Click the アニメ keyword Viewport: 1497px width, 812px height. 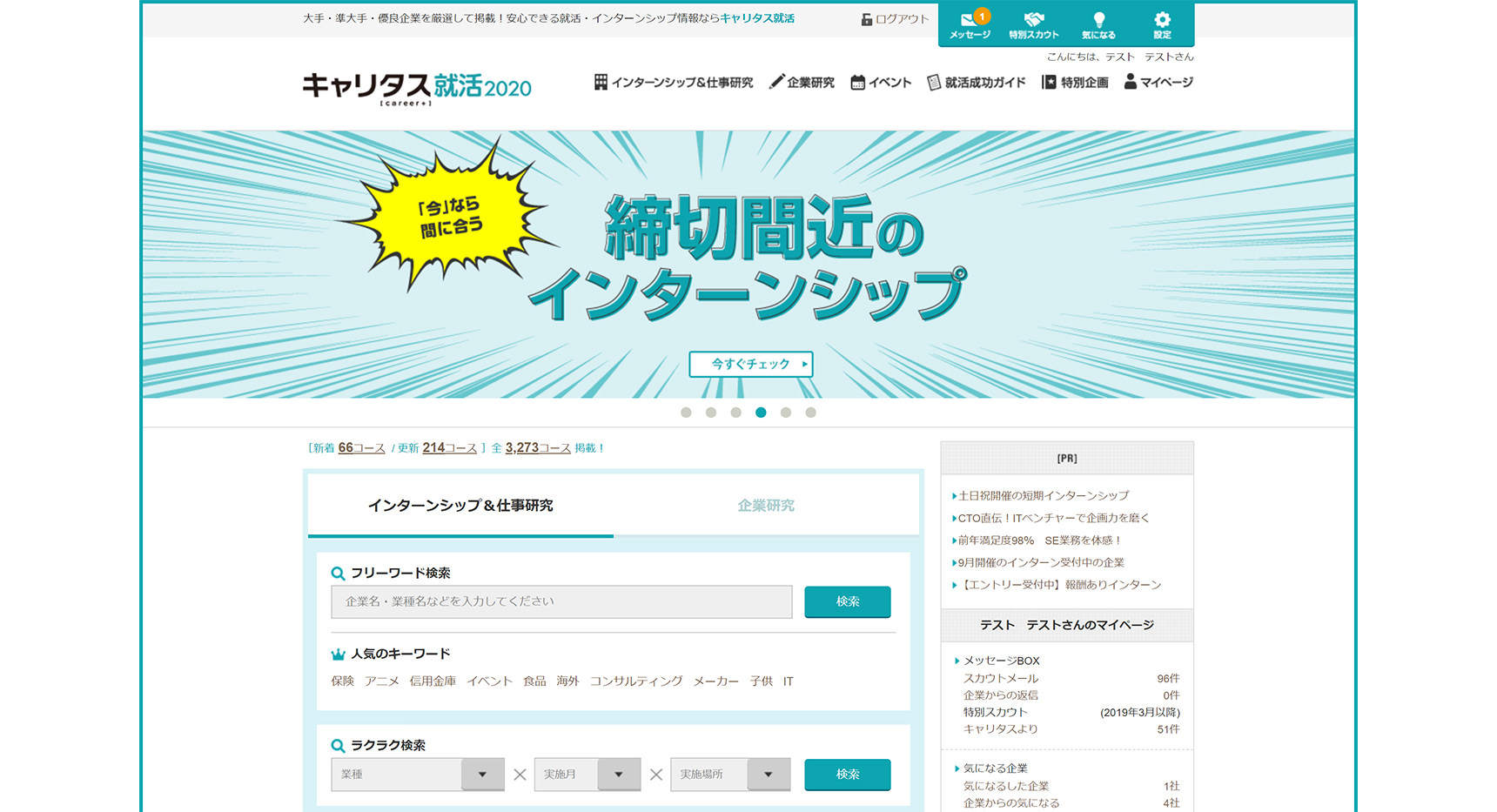point(382,681)
